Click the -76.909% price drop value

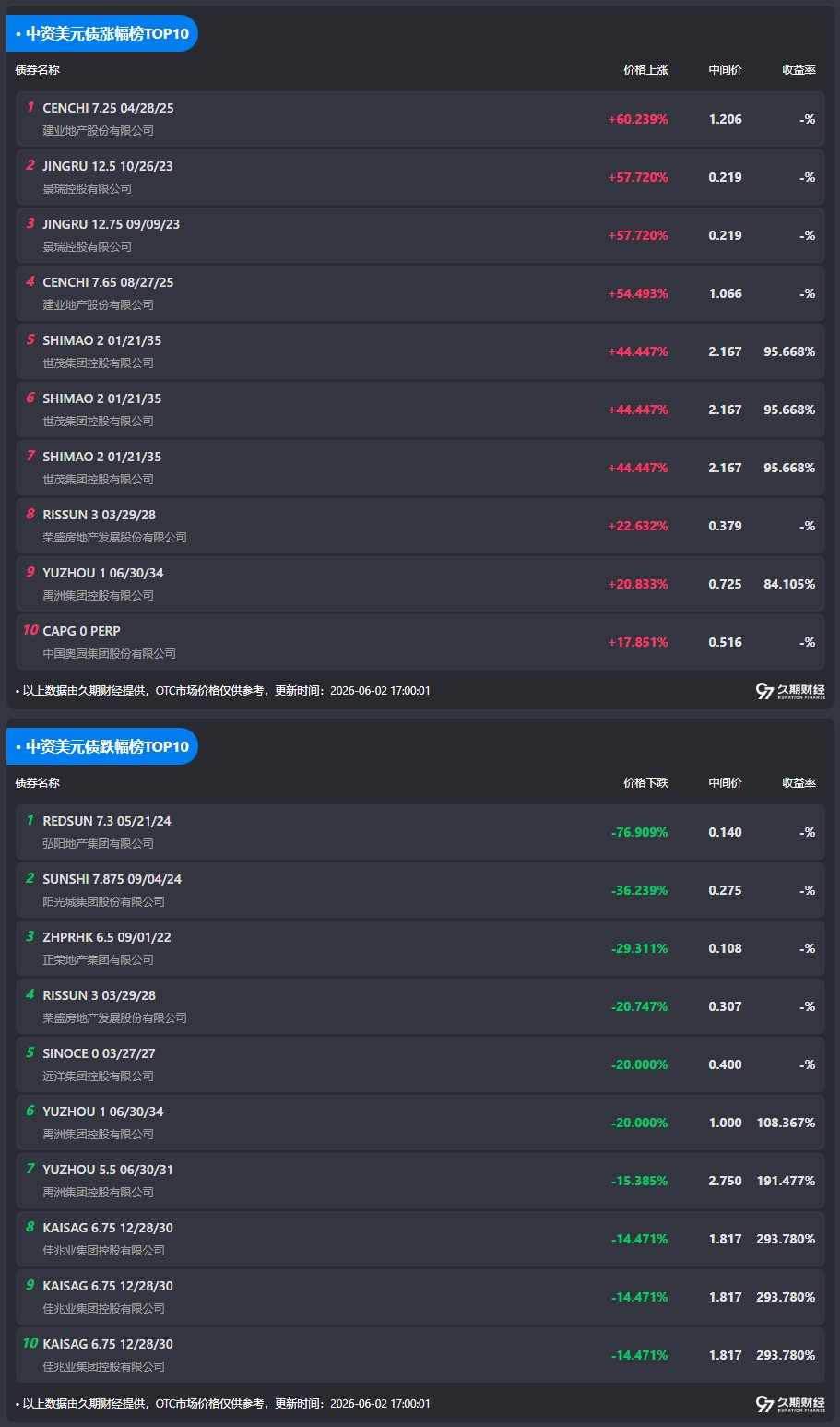tap(639, 832)
